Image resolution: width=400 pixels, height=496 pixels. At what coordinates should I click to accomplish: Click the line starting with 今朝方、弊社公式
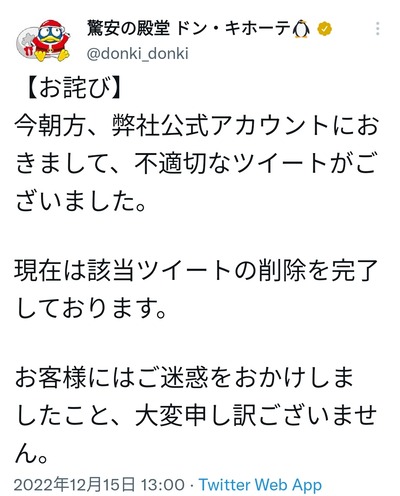[197, 126]
